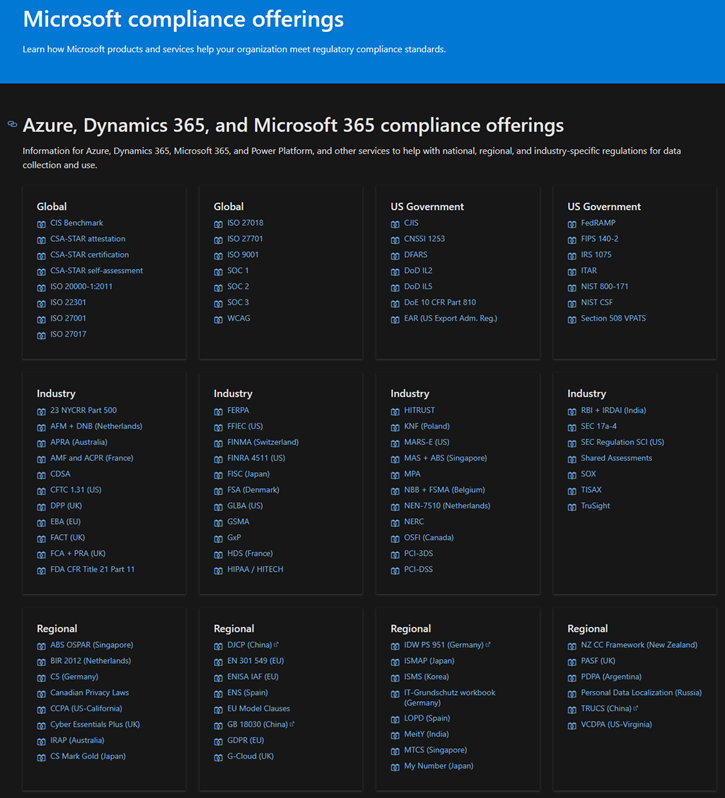Click the book icon next to WCAG
The height and width of the screenshot is (798, 725).
pyautogui.click(x=218, y=319)
